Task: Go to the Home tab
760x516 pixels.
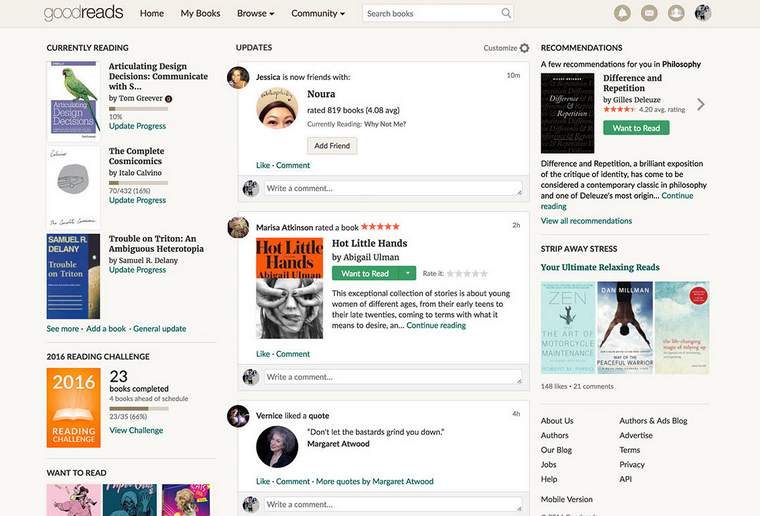Action: click(152, 14)
